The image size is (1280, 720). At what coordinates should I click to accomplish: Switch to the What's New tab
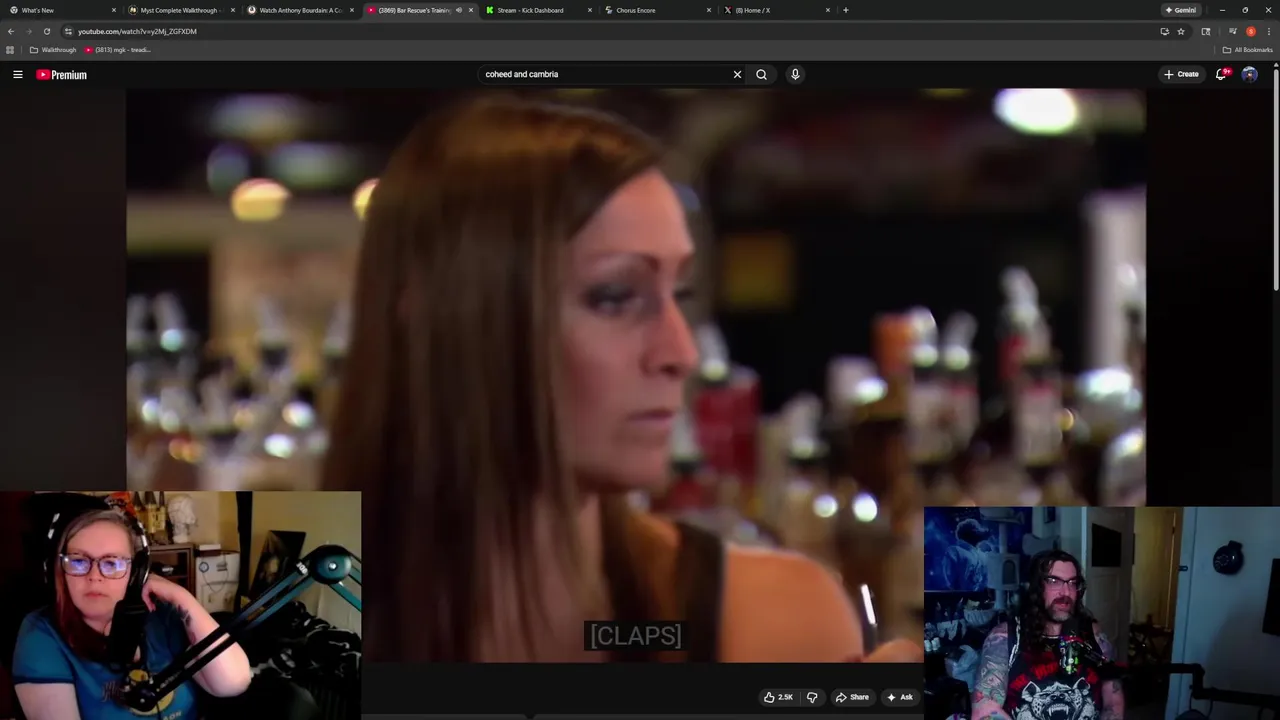tap(62, 10)
